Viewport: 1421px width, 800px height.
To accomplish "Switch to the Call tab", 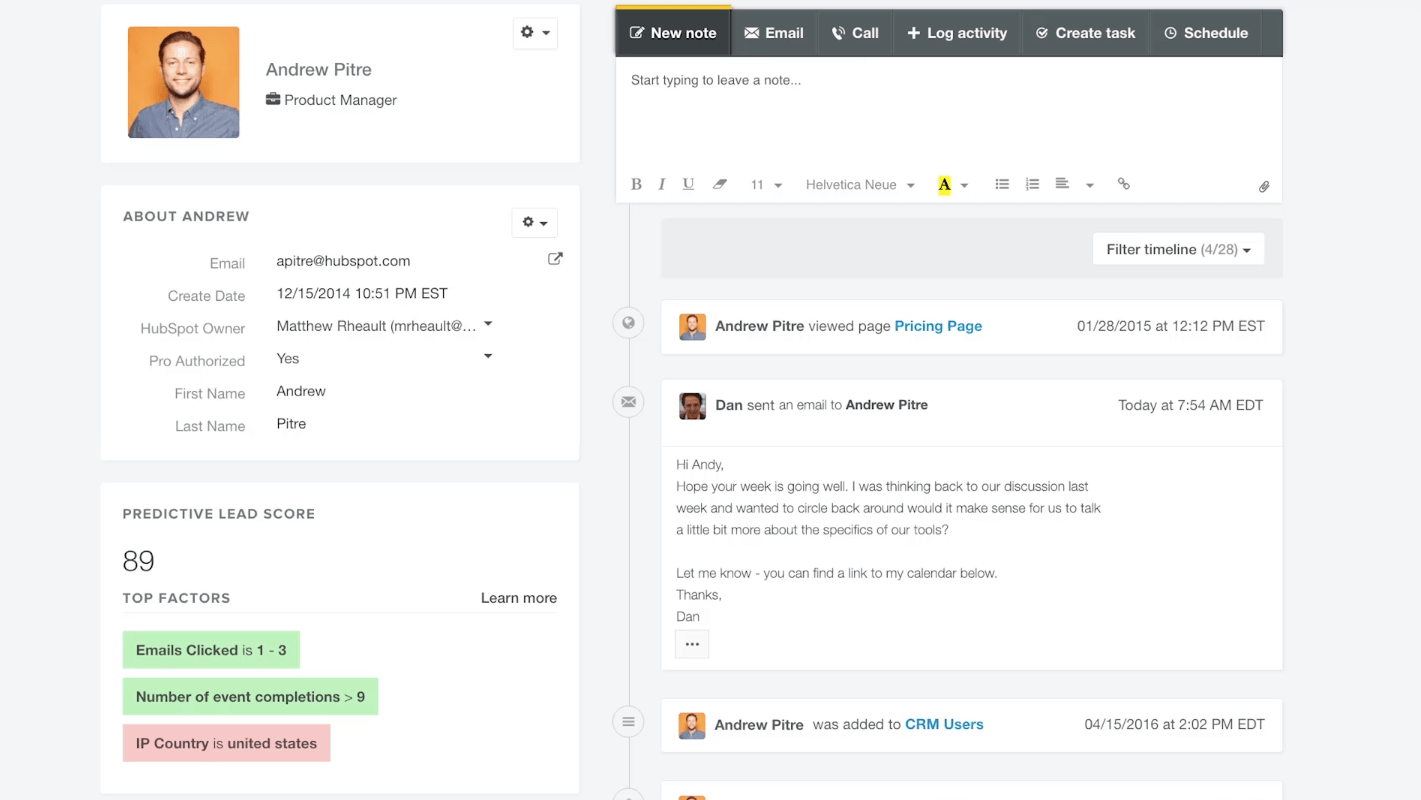I will pos(855,32).
